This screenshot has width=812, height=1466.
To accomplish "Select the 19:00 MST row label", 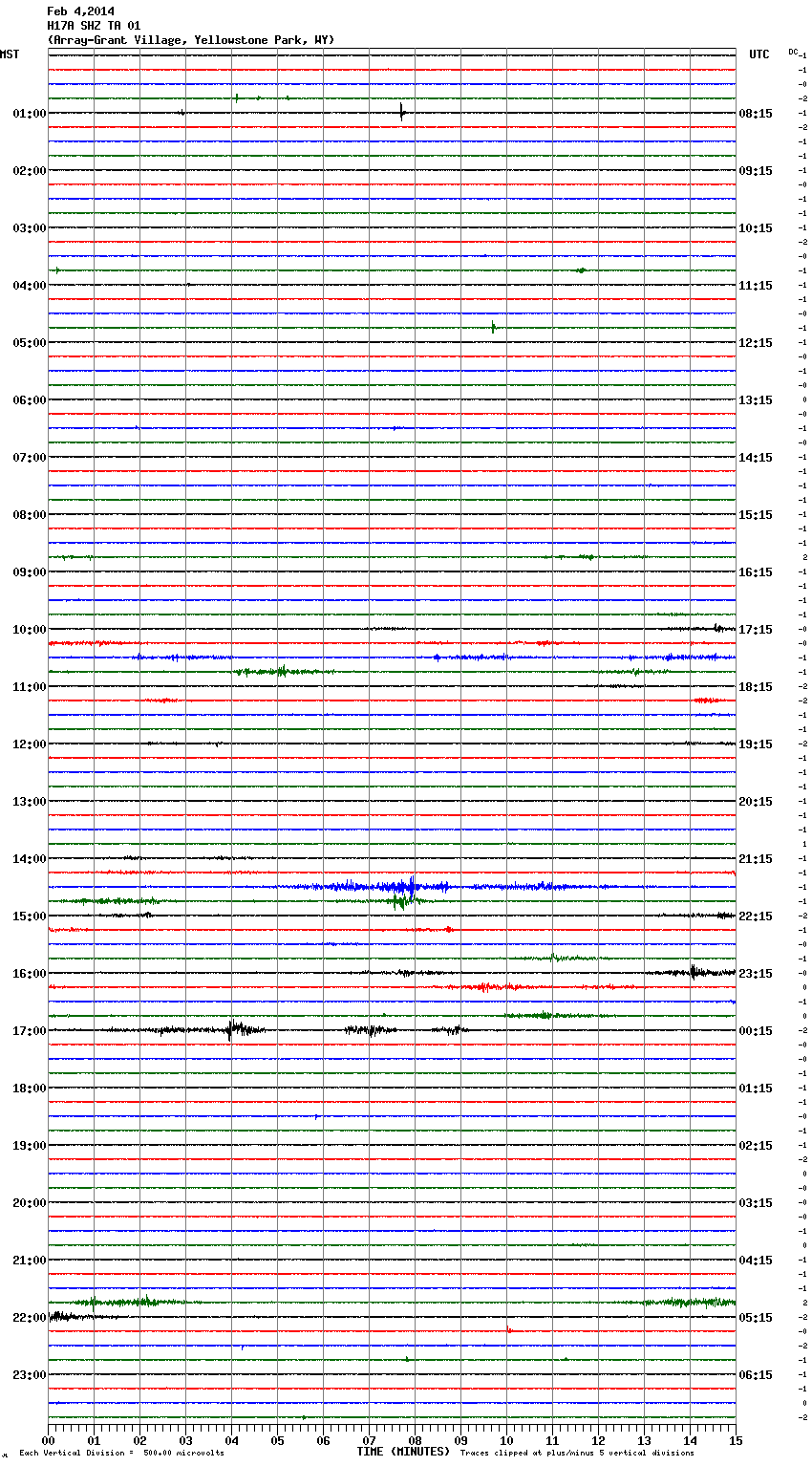I will coord(29,1146).
